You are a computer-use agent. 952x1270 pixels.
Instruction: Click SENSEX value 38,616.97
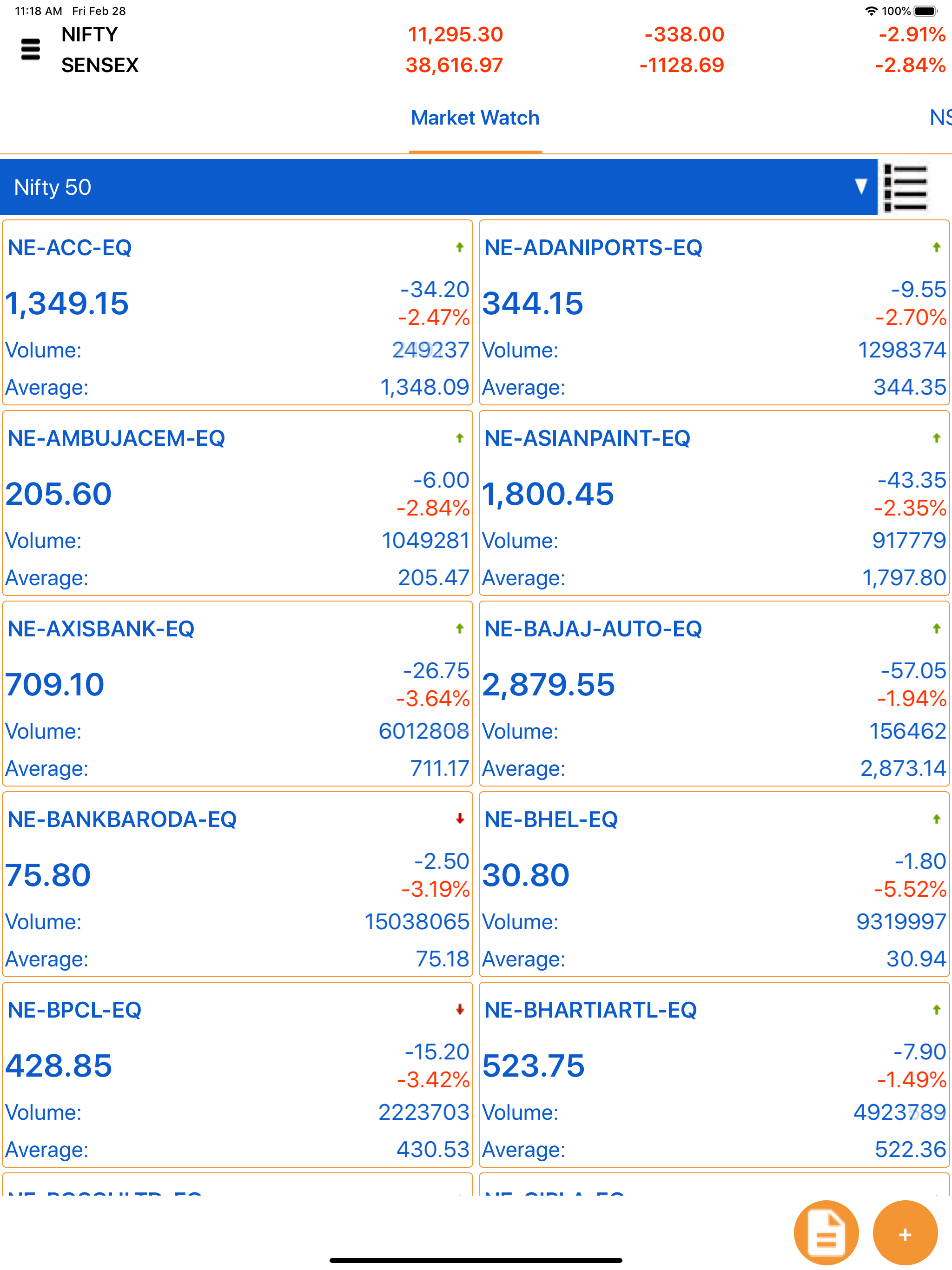454,65
